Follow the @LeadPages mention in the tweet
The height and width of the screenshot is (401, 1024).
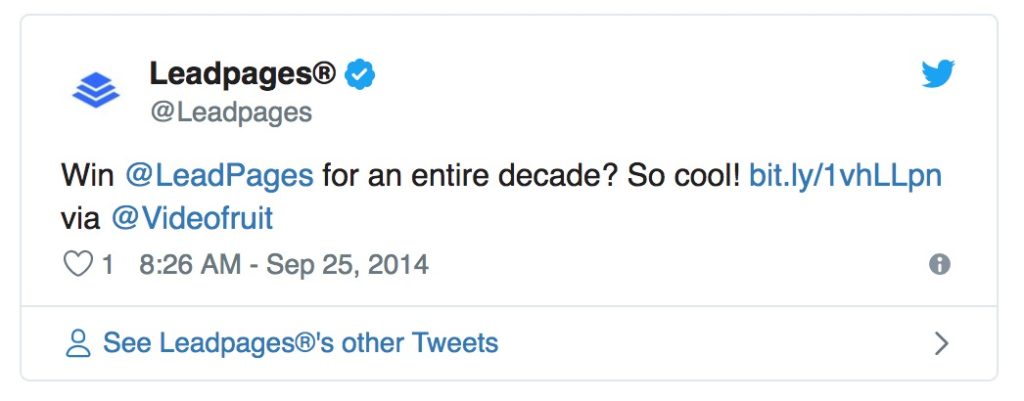click(x=219, y=176)
